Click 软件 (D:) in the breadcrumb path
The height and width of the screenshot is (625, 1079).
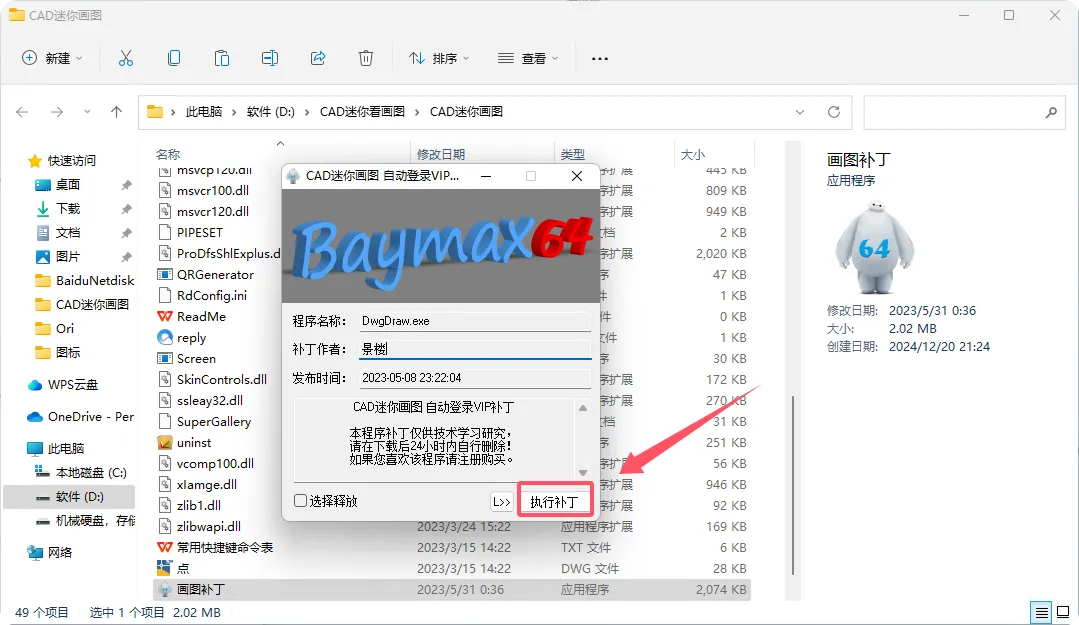(270, 112)
